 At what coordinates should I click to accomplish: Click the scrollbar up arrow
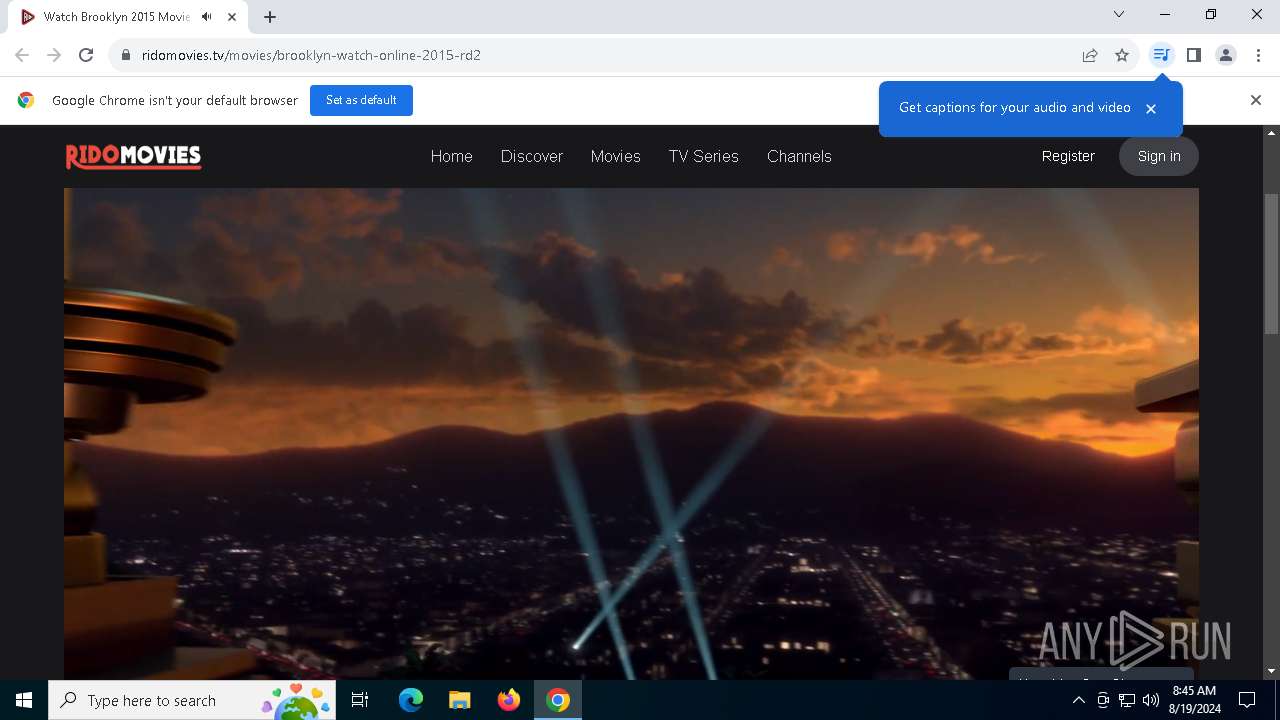[1271, 132]
